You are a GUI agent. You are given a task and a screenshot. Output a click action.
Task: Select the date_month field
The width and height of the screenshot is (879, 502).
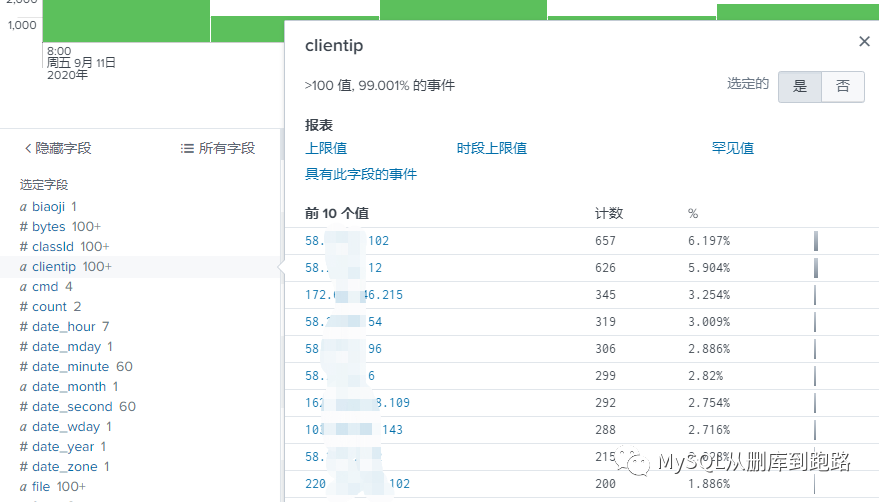[69, 386]
